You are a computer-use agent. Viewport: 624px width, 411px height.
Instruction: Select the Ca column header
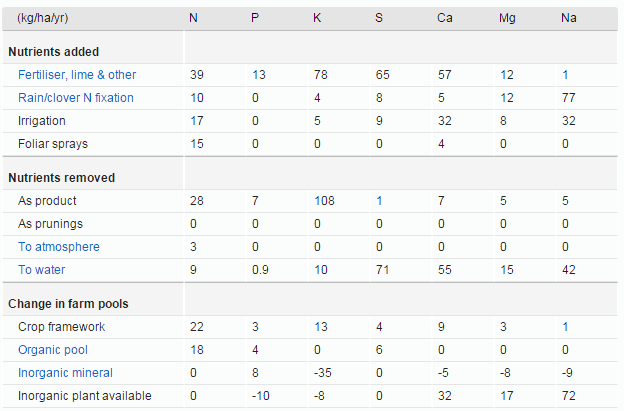pyautogui.click(x=444, y=18)
